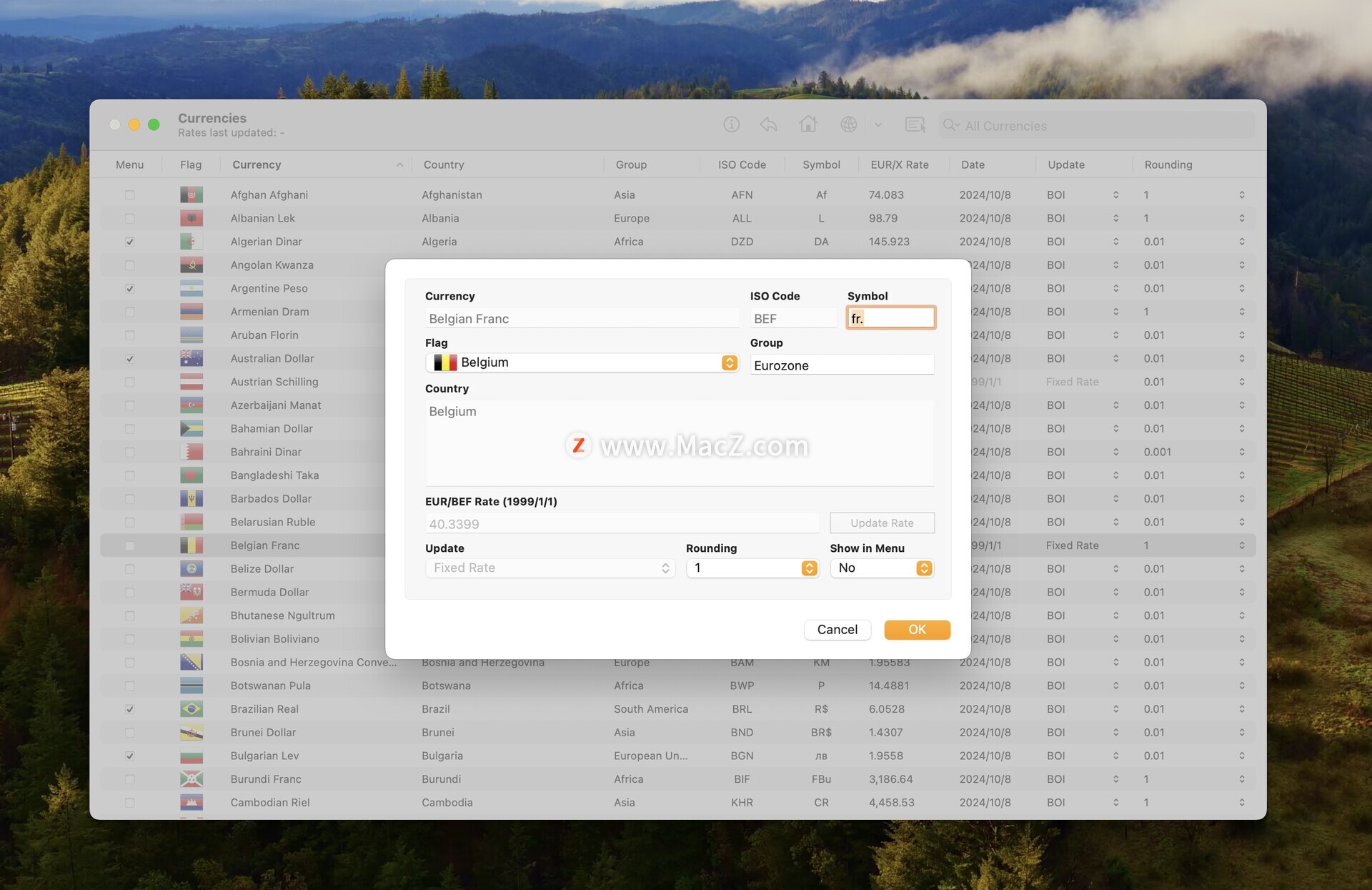
Task: Click the info icon in the toolbar
Action: coord(731,125)
